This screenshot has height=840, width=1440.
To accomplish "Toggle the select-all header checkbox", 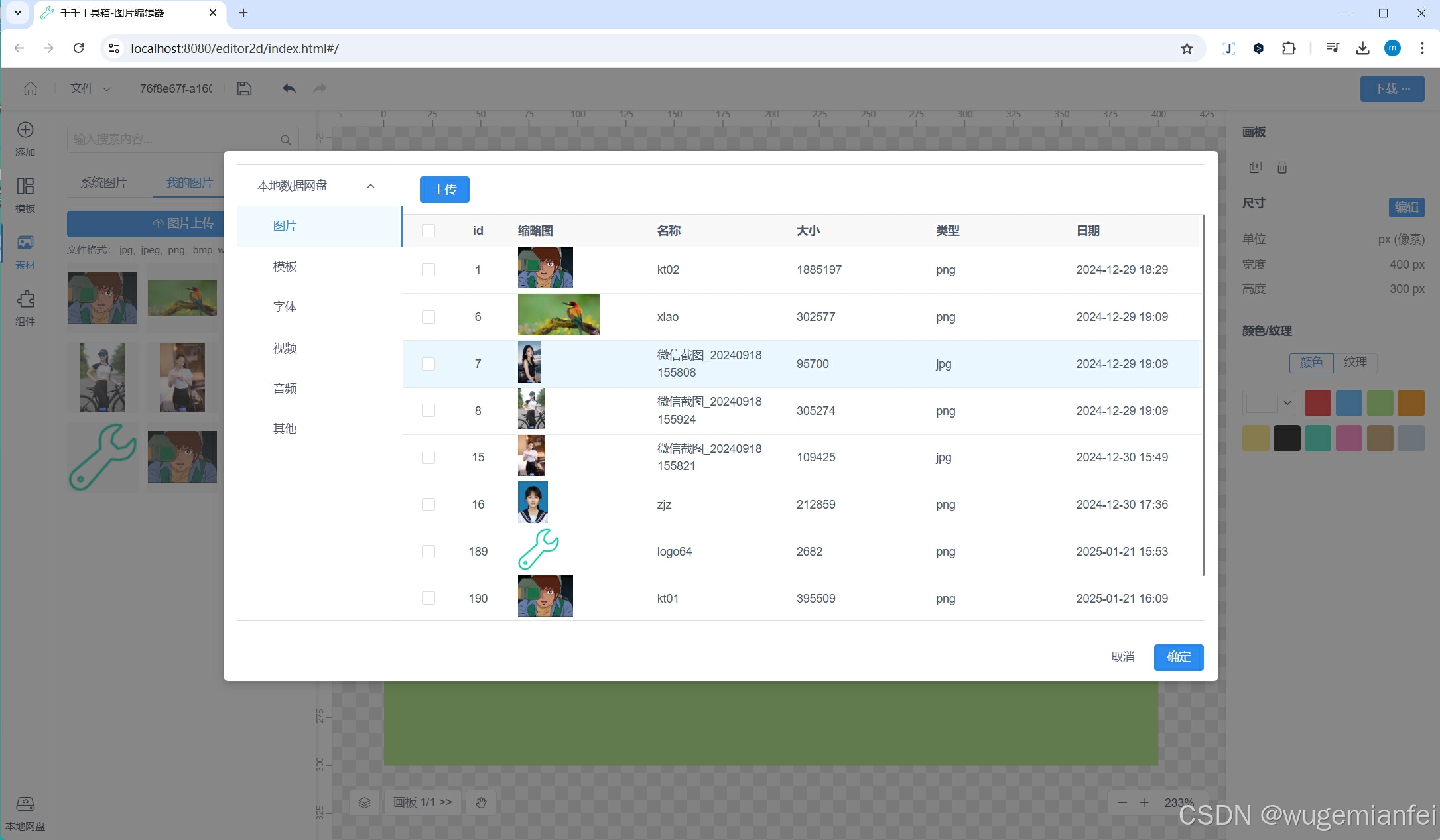I will tap(428, 231).
